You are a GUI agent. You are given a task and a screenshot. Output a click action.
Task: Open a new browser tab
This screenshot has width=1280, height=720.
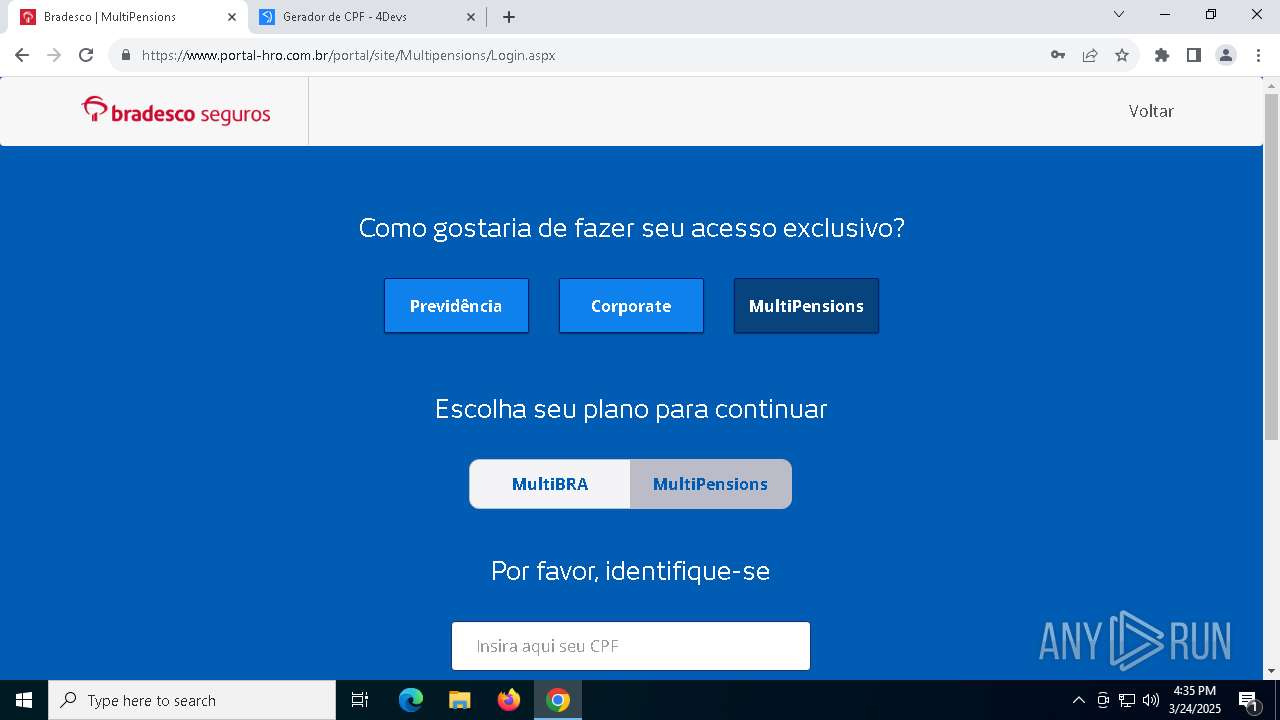(x=509, y=17)
